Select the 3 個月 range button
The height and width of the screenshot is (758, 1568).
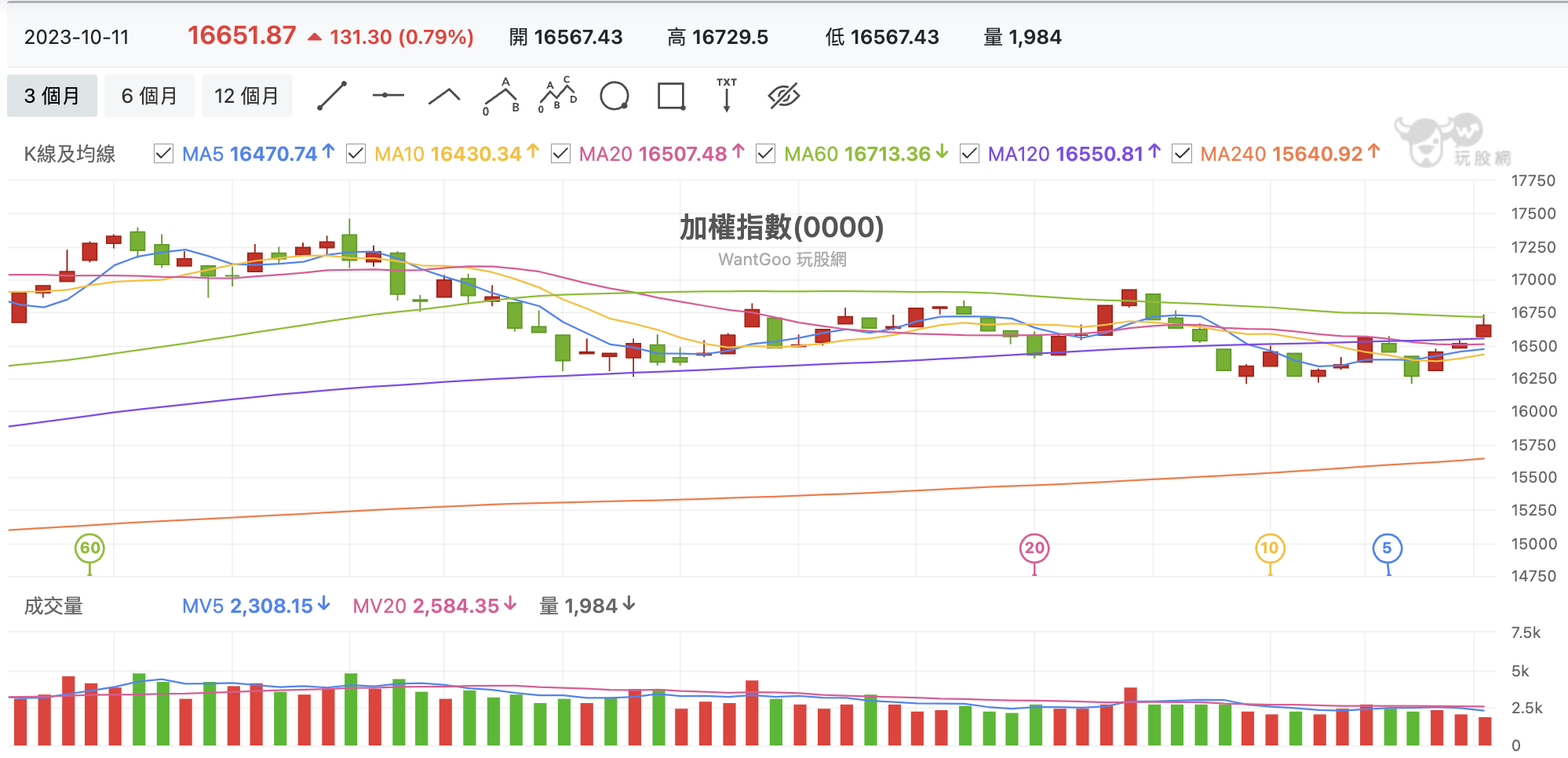(x=52, y=96)
